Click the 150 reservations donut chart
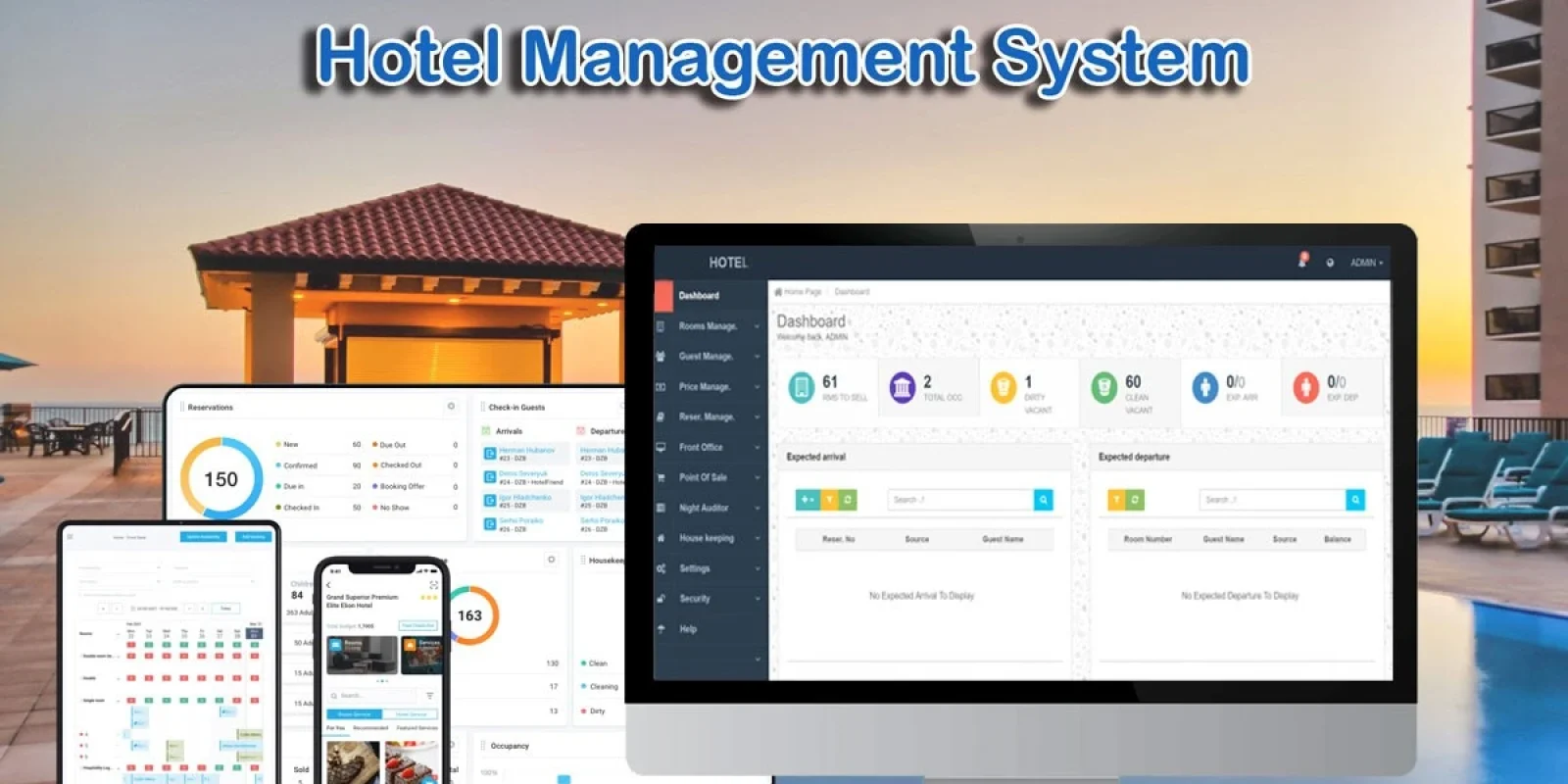The width and height of the screenshot is (1568, 784). pos(221,479)
